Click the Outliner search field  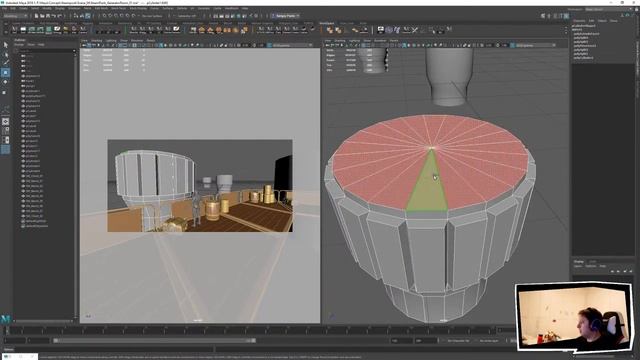click(x=45, y=51)
